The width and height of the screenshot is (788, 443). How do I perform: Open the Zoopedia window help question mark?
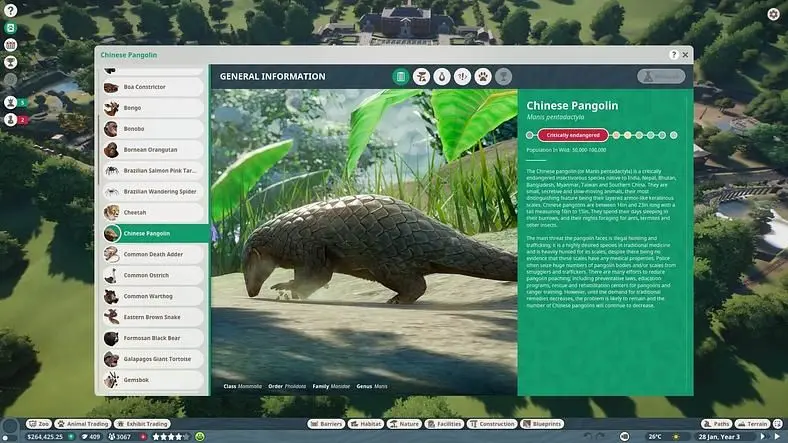(673, 55)
